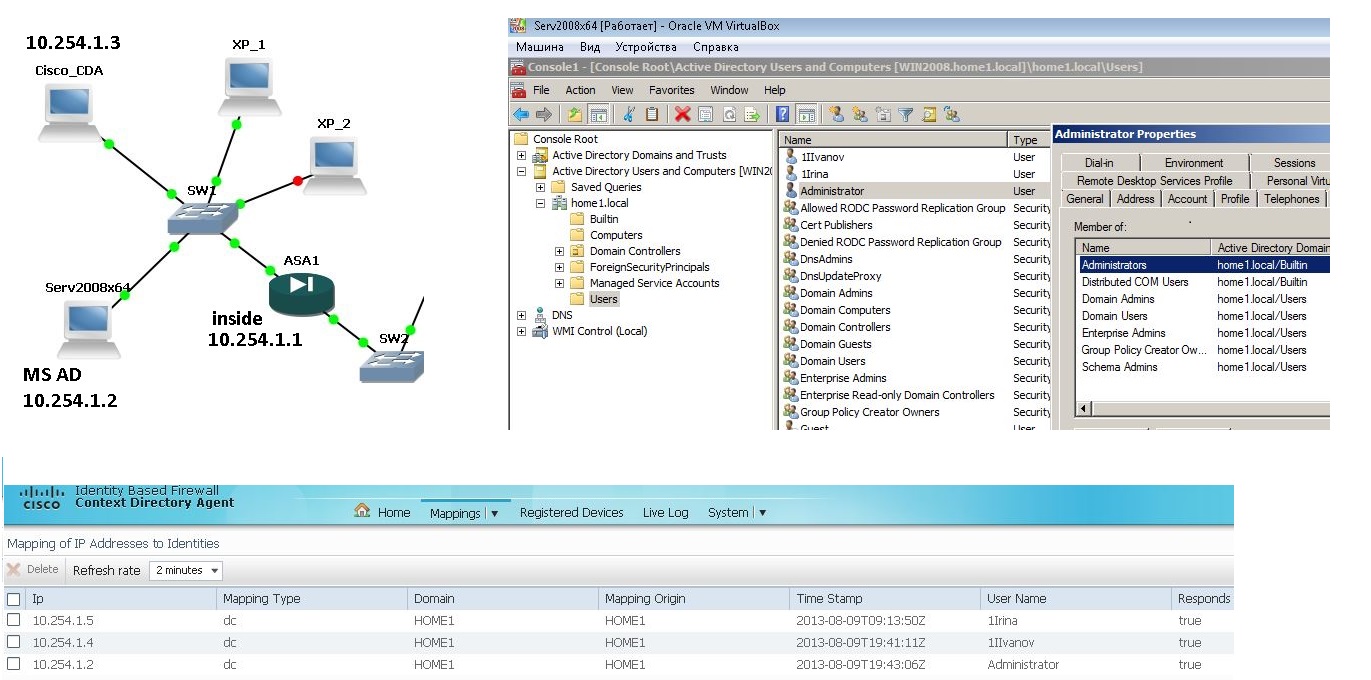This screenshot has height=680, width=1371.
Task: Click the Forward arrow in the MMC toolbar
Action: pos(543,114)
